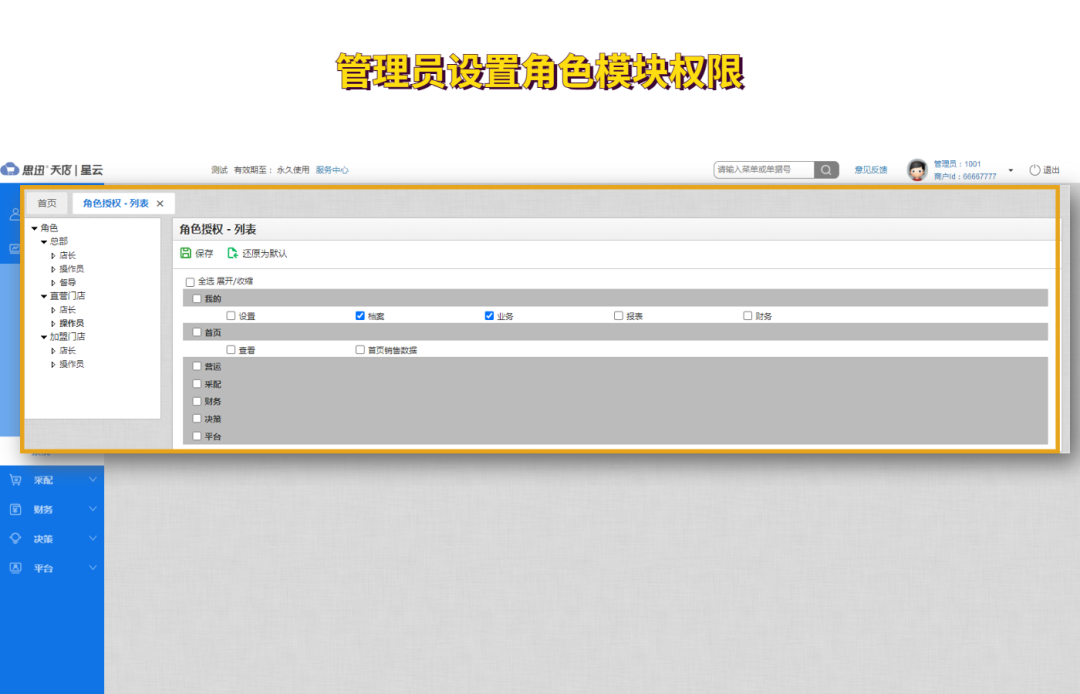Open the 财务 module icon in sidebar
This screenshot has width=1080, height=694.
click(x=18, y=509)
